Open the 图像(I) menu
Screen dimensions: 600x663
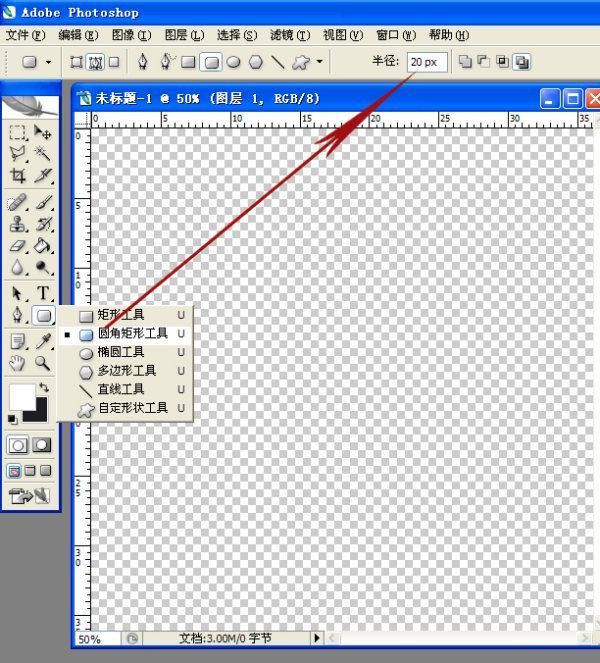(131, 35)
